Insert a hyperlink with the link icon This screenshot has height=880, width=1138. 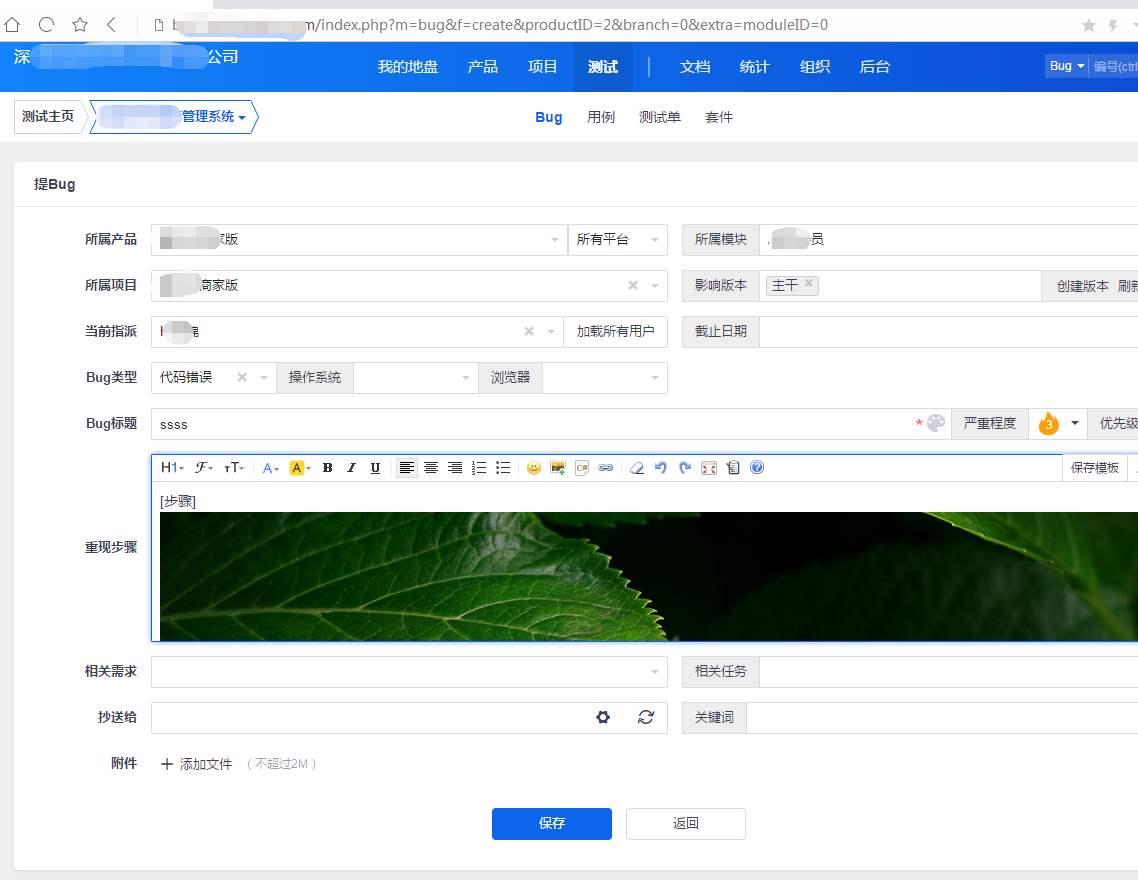click(x=606, y=468)
